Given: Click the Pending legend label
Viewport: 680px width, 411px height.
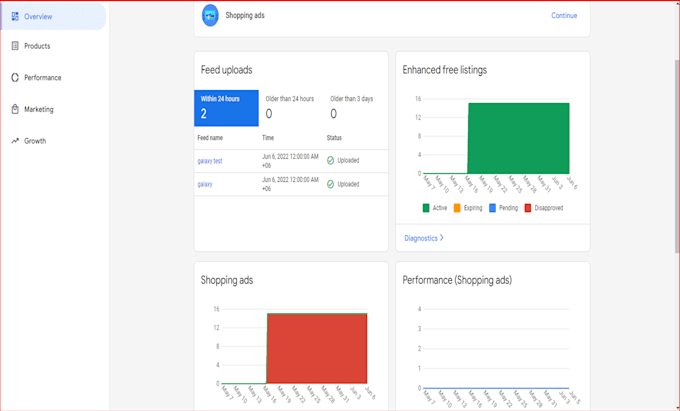Looking at the screenshot, I should 508,208.
